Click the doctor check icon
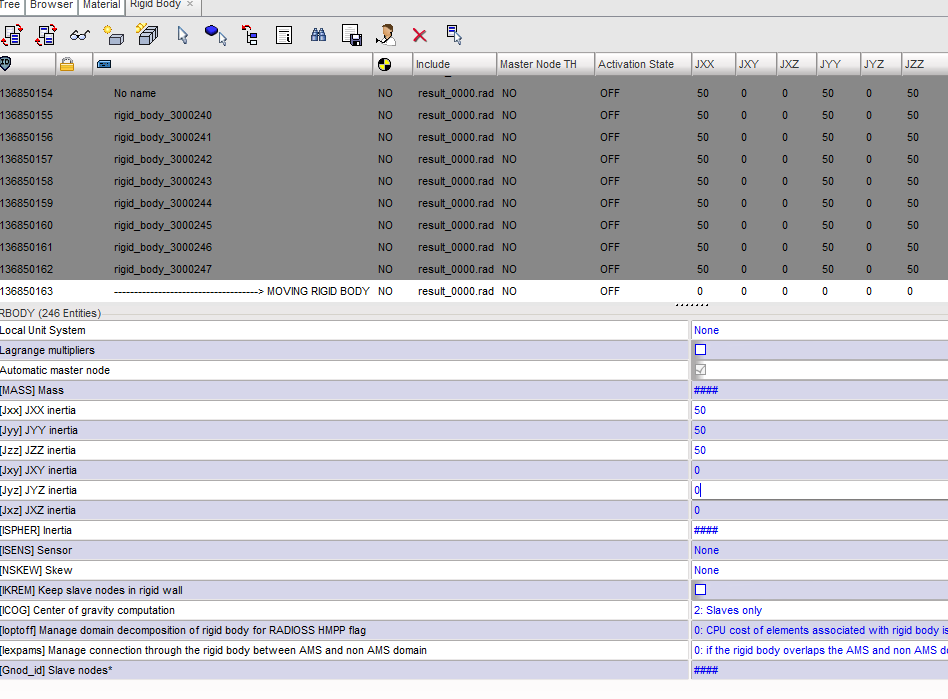Image resolution: width=948 pixels, height=699 pixels. 386,35
